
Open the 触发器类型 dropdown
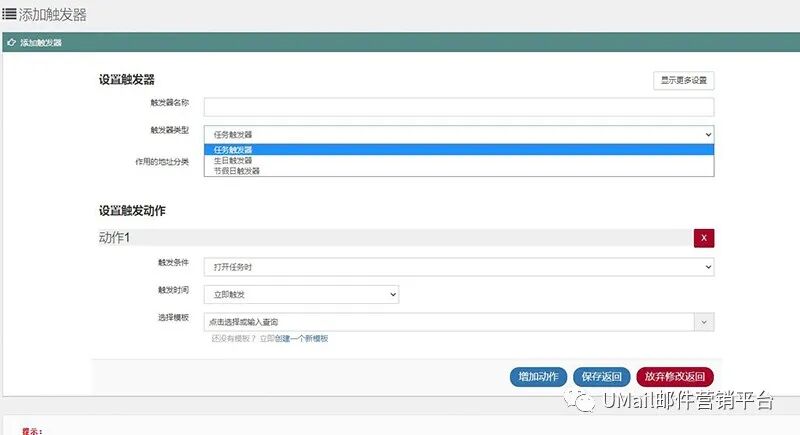point(459,135)
